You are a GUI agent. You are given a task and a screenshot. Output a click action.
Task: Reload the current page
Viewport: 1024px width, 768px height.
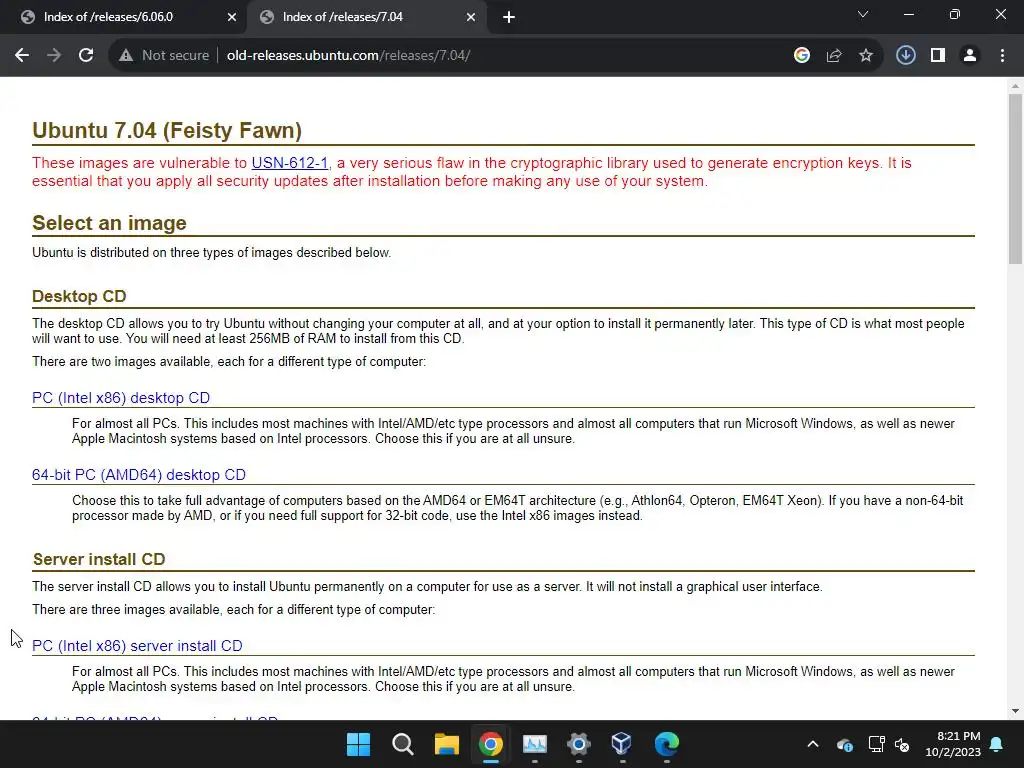click(86, 56)
